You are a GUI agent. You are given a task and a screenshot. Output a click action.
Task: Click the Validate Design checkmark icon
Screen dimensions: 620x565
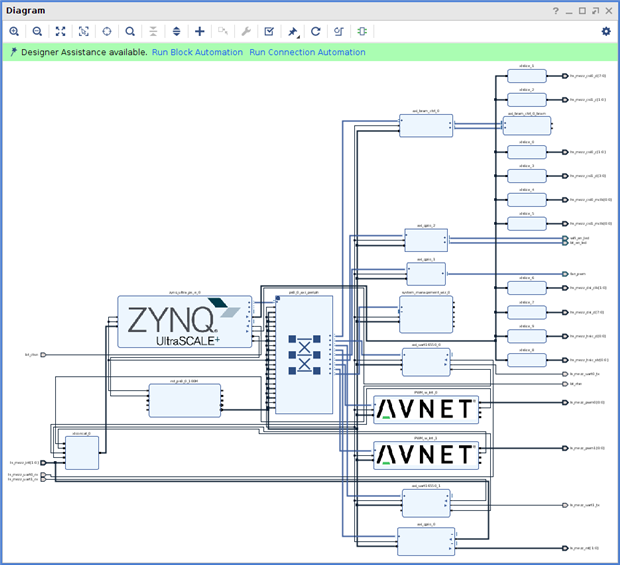click(269, 31)
